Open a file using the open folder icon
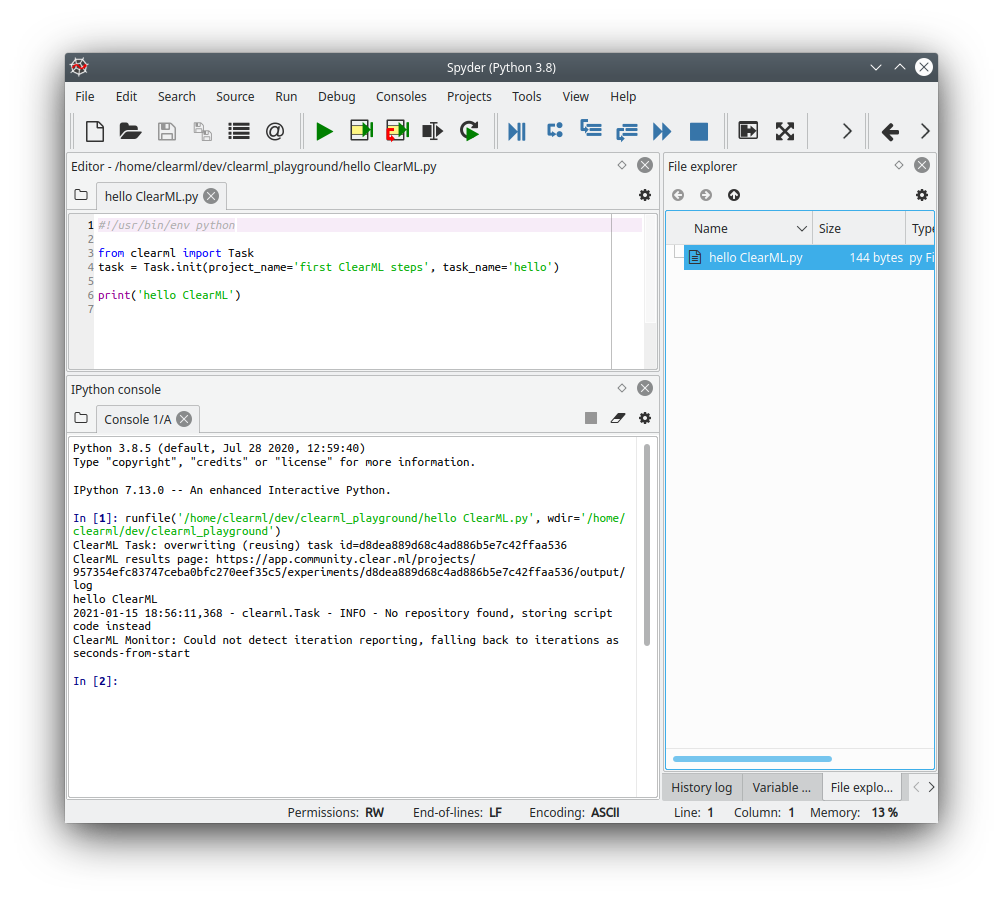Screen dimensions: 1003x900 click(x=130, y=131)
